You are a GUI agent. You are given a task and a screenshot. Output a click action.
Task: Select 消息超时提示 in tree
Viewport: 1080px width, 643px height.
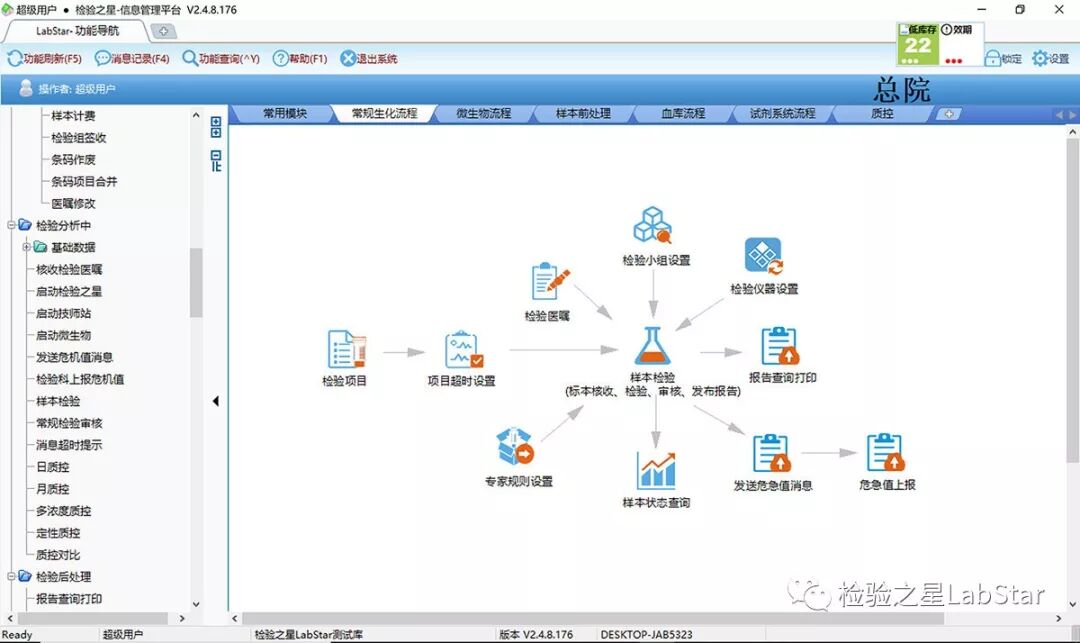(x=69, y=445)
